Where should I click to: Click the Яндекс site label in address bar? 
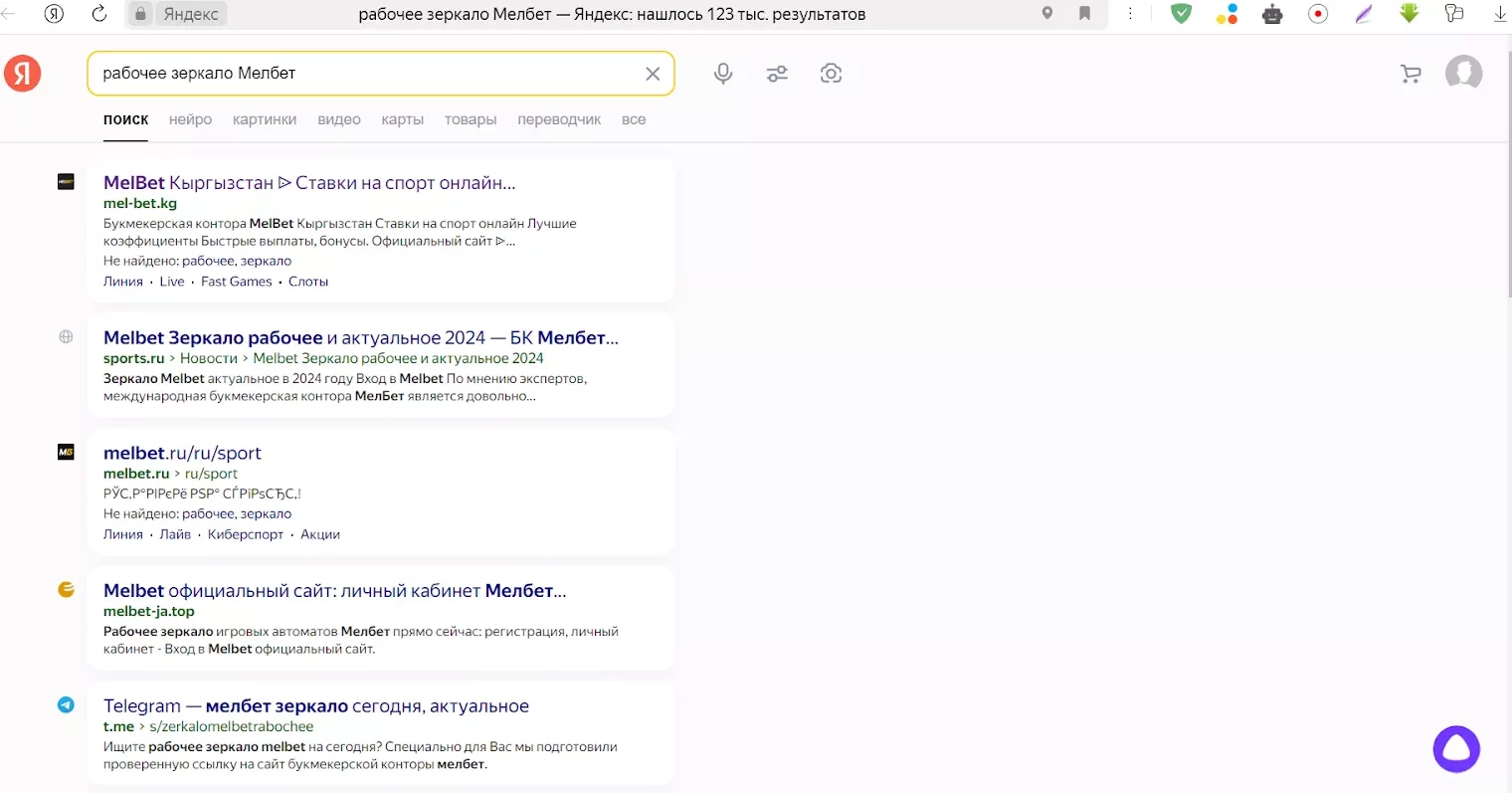pyautogui.click(x=191, y=14)
